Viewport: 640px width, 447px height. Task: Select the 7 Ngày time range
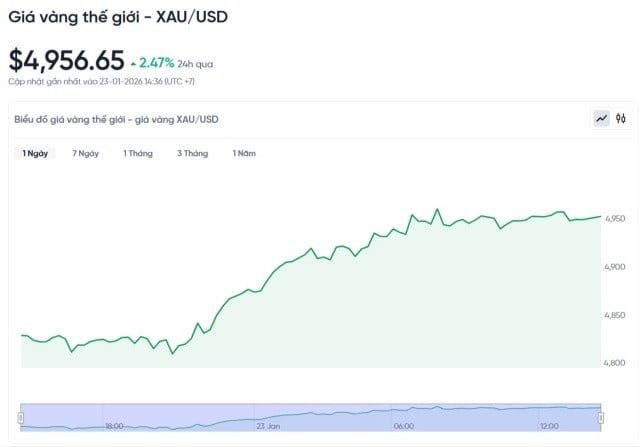point(85,153)
